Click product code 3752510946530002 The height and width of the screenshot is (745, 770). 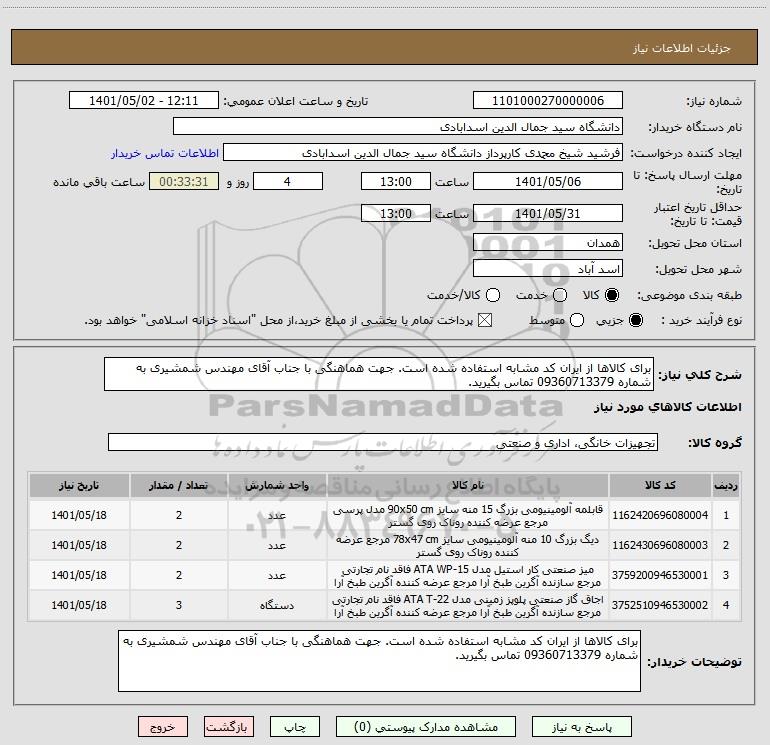(660, 605)
